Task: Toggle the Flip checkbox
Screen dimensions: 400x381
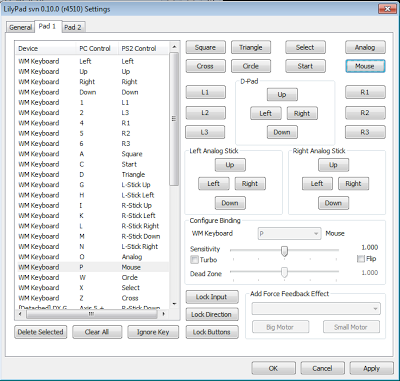Action: tap(361, 259)
